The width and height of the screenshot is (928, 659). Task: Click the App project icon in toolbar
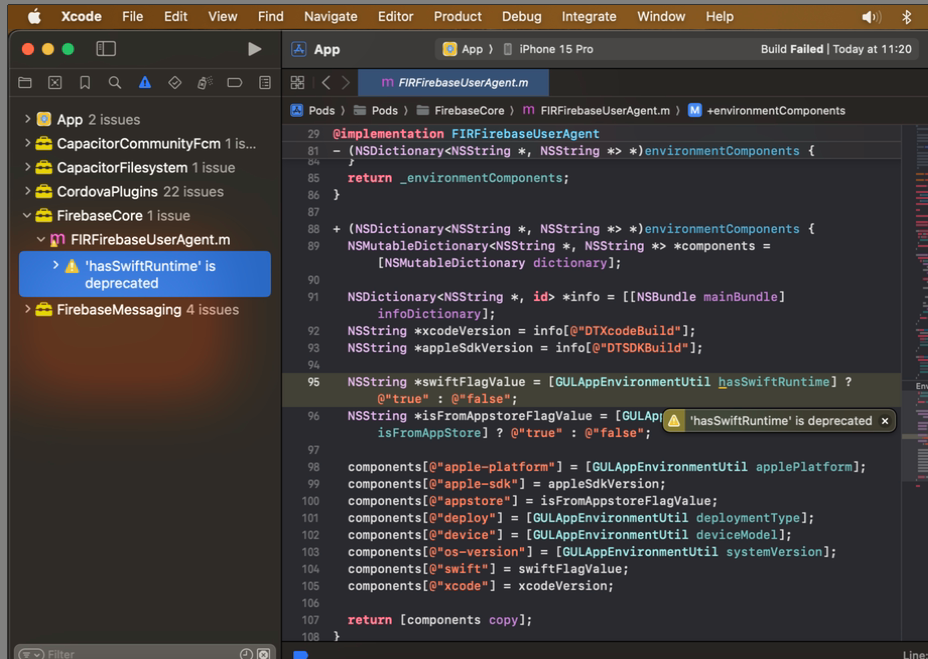[299, 49]
